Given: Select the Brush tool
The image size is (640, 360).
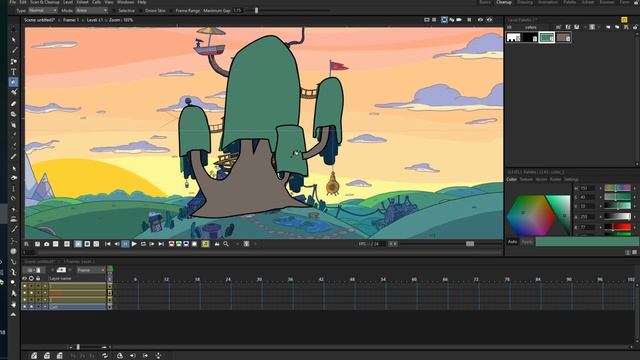Looking at the screenshot, I should 14,50.
